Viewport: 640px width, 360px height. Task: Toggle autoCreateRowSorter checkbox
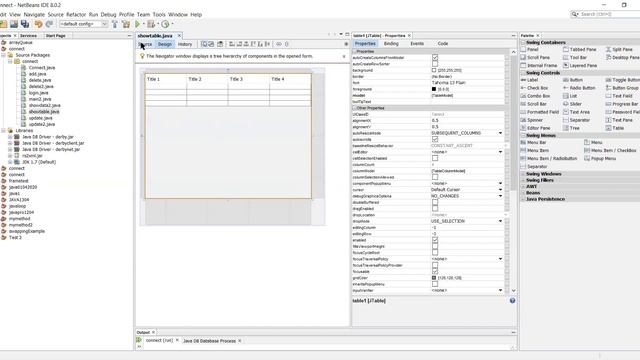click(x=435, y=64)
